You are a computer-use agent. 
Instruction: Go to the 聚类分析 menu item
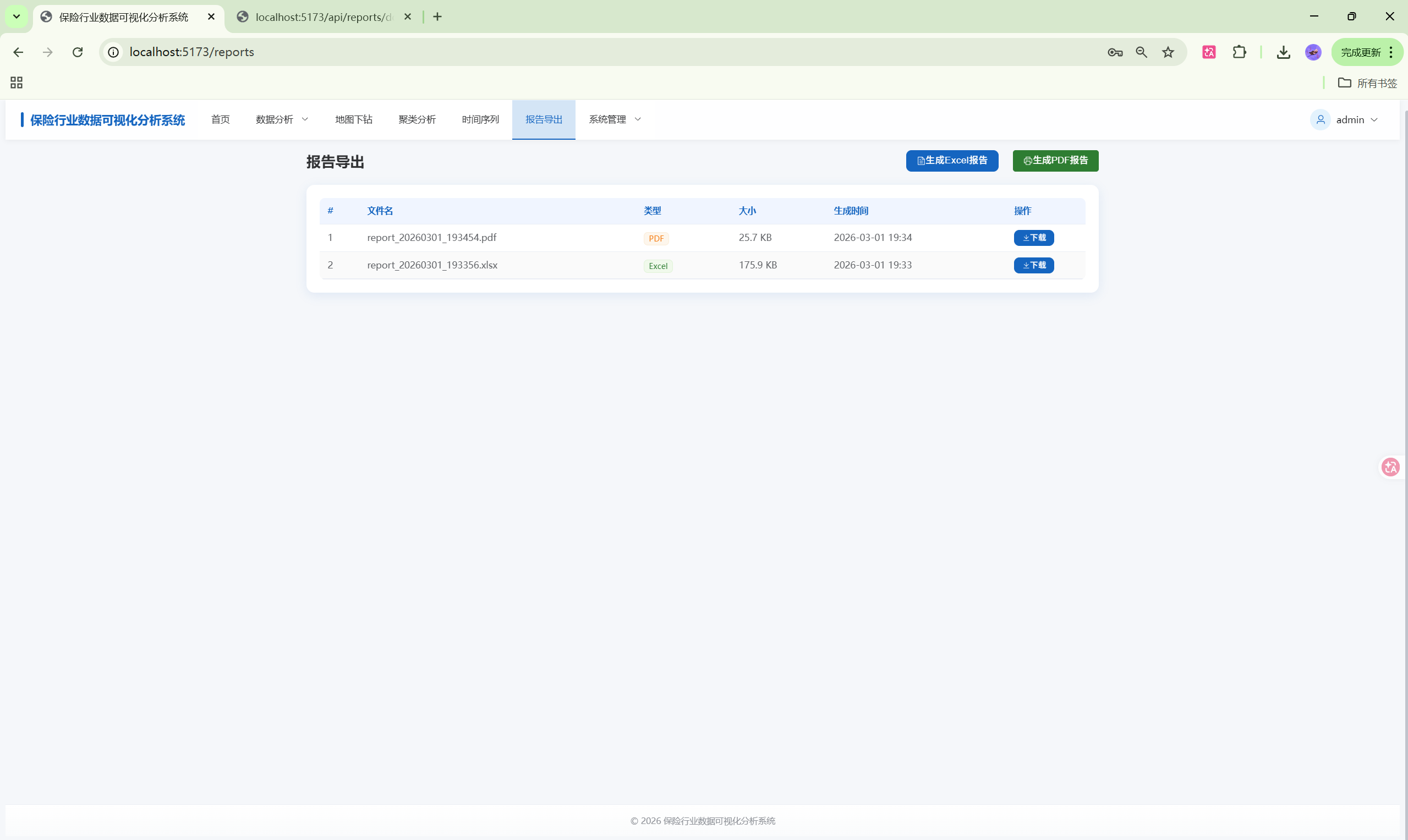(x=417, y=119)
